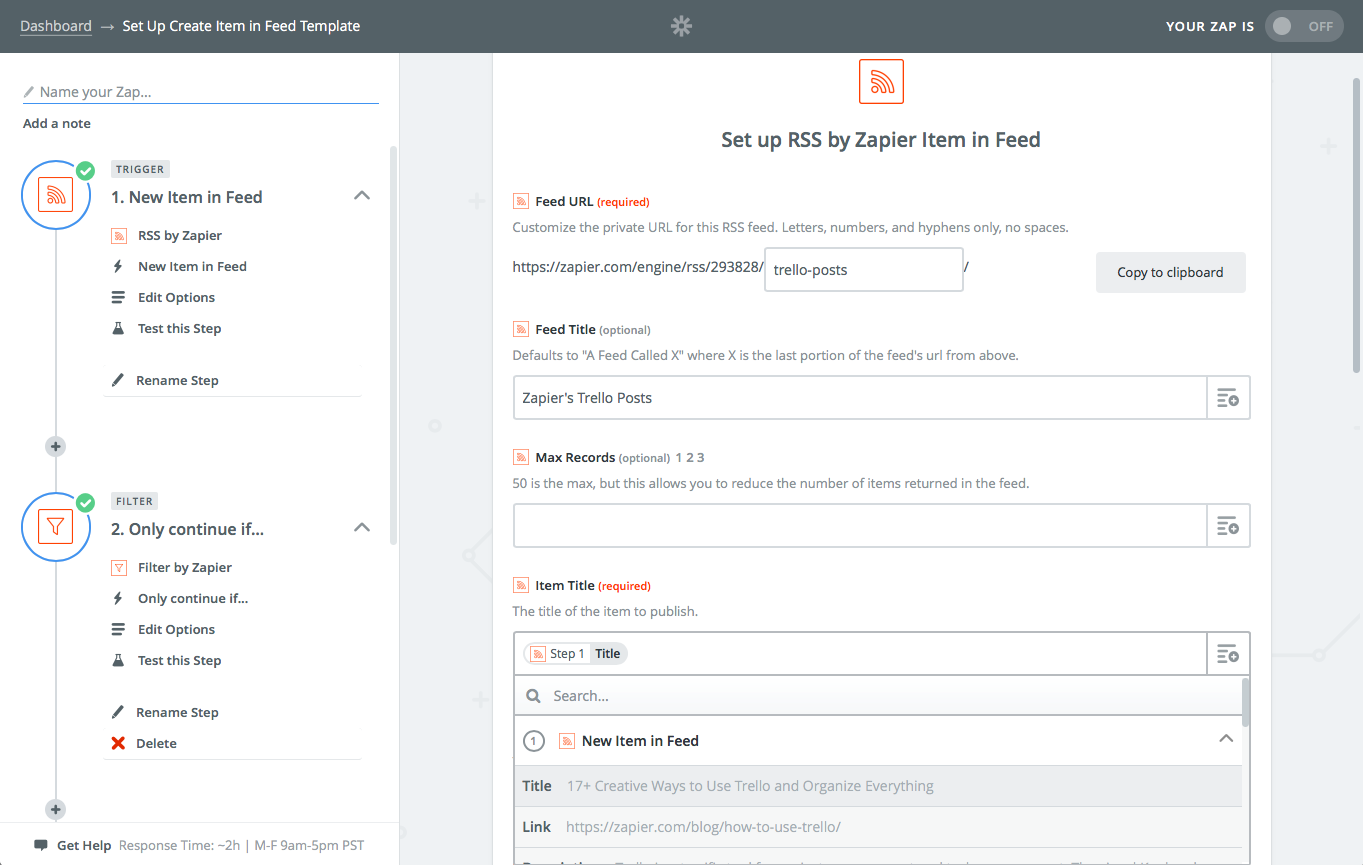Select the Filter step funnel circle icon
Screen dimensions: 1363x865
point(56,527)
